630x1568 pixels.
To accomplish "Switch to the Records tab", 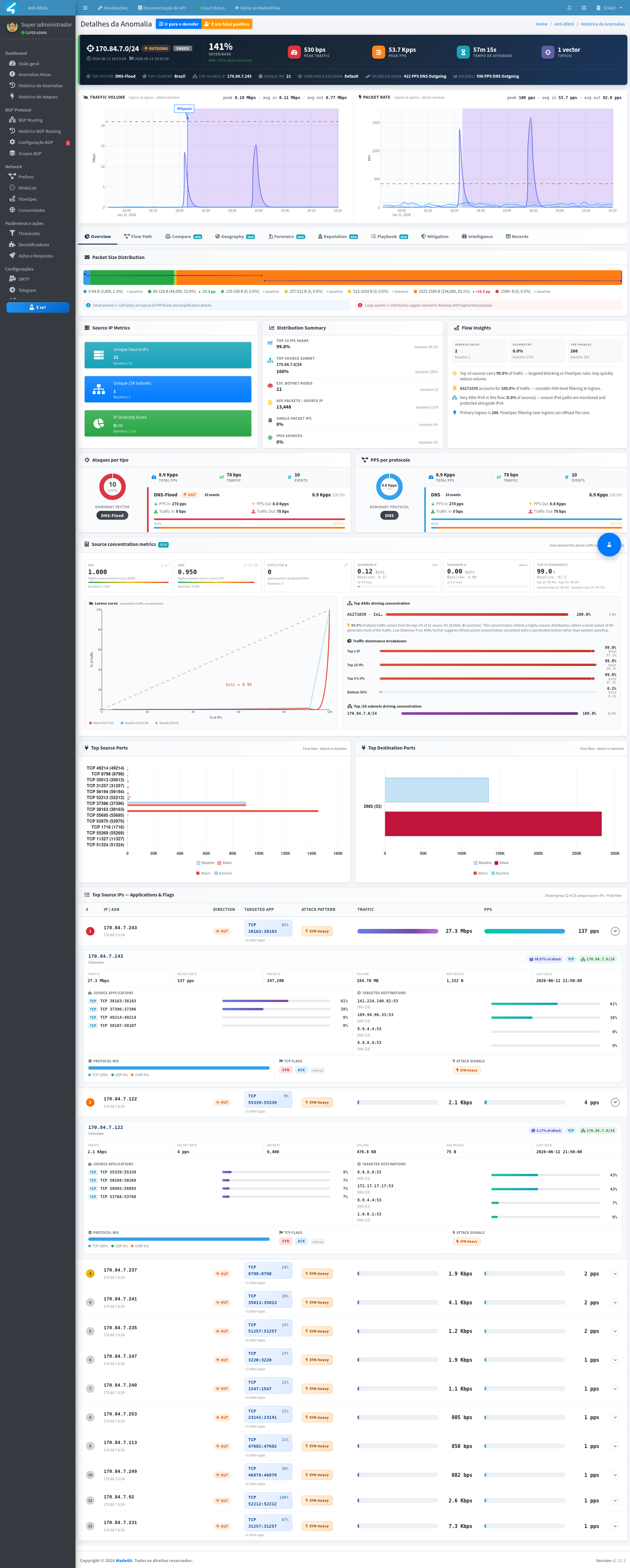I will [x=517, y=237].
